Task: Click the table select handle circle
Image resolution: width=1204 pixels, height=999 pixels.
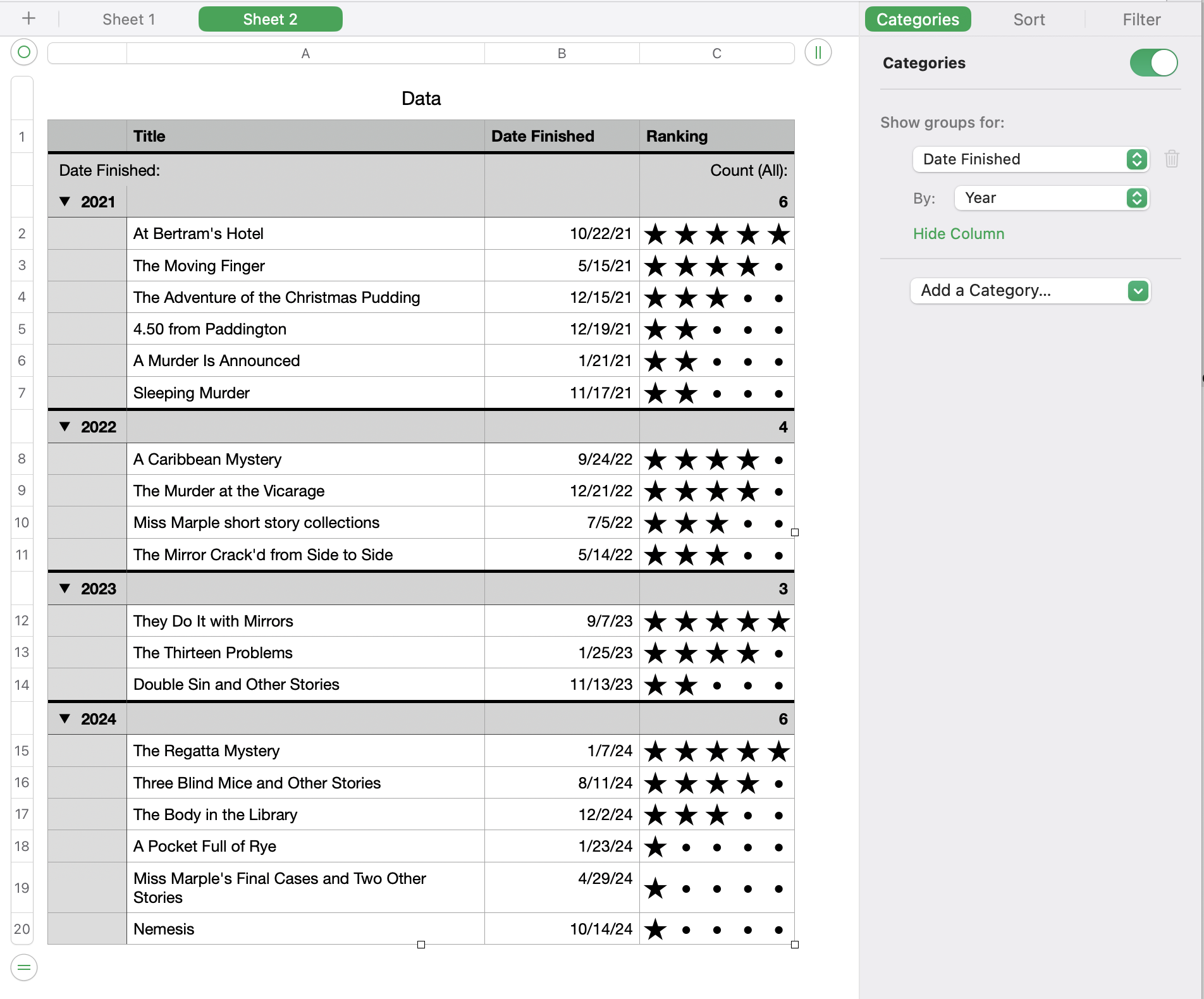Action: coord(24,52)
